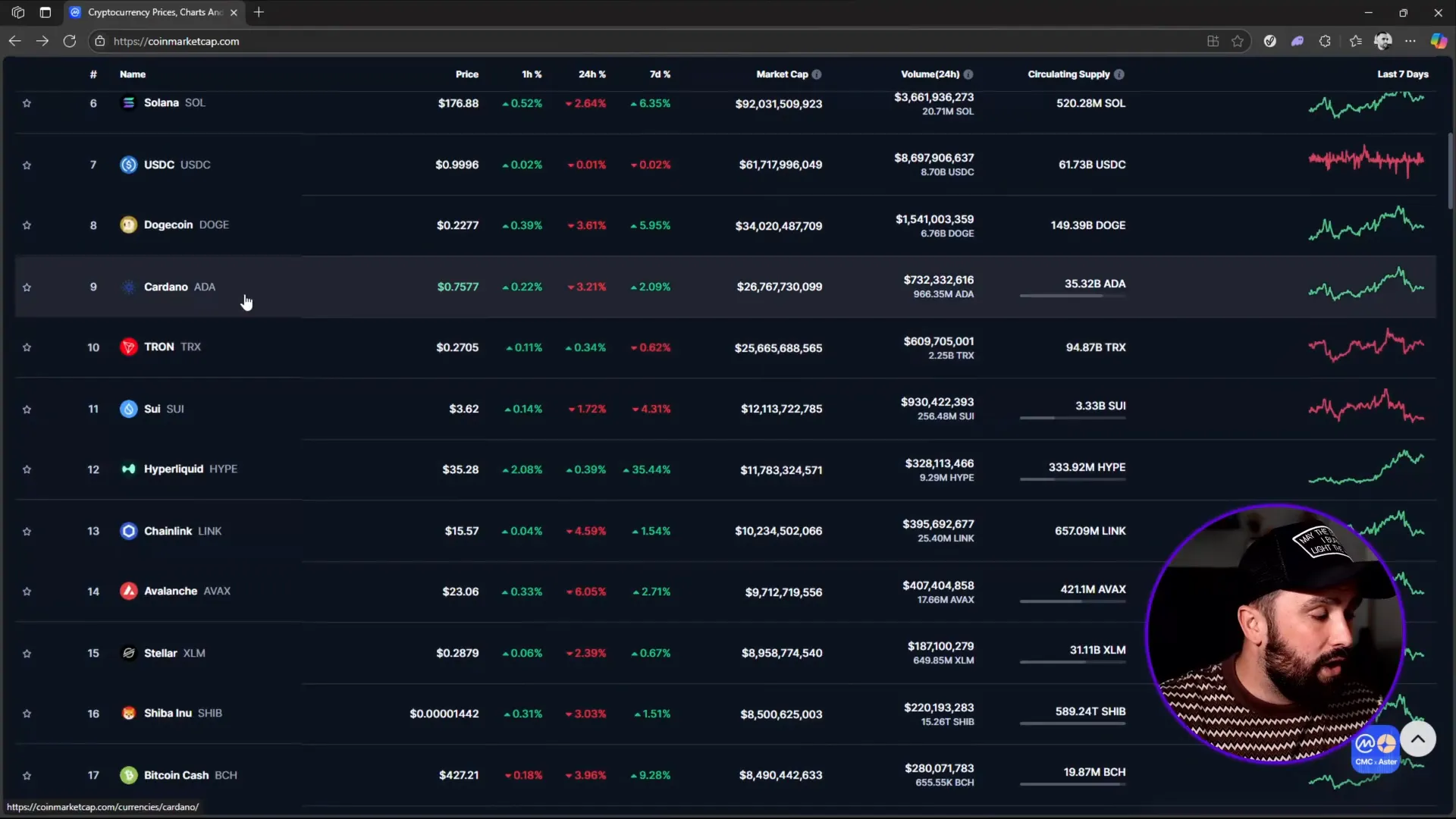The image size is (1456, 819).
Task: Click the Market Cap info icon
Action: [817, 74]
